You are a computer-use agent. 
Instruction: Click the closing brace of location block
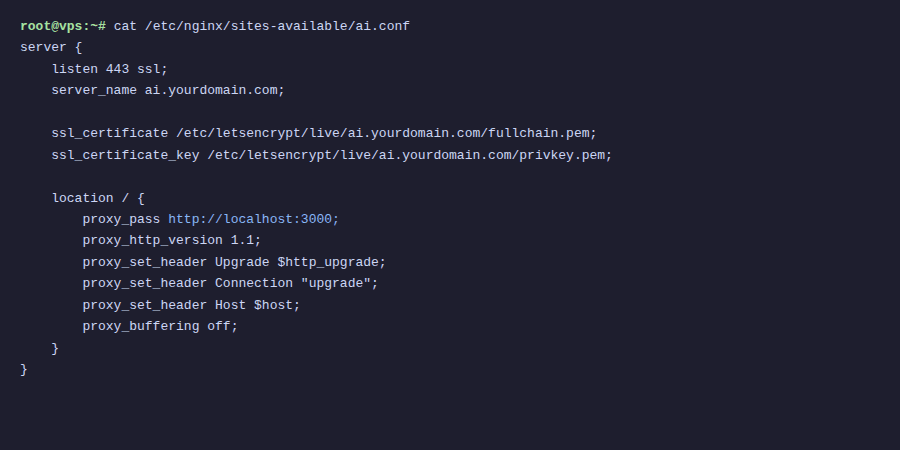(55, 348)
